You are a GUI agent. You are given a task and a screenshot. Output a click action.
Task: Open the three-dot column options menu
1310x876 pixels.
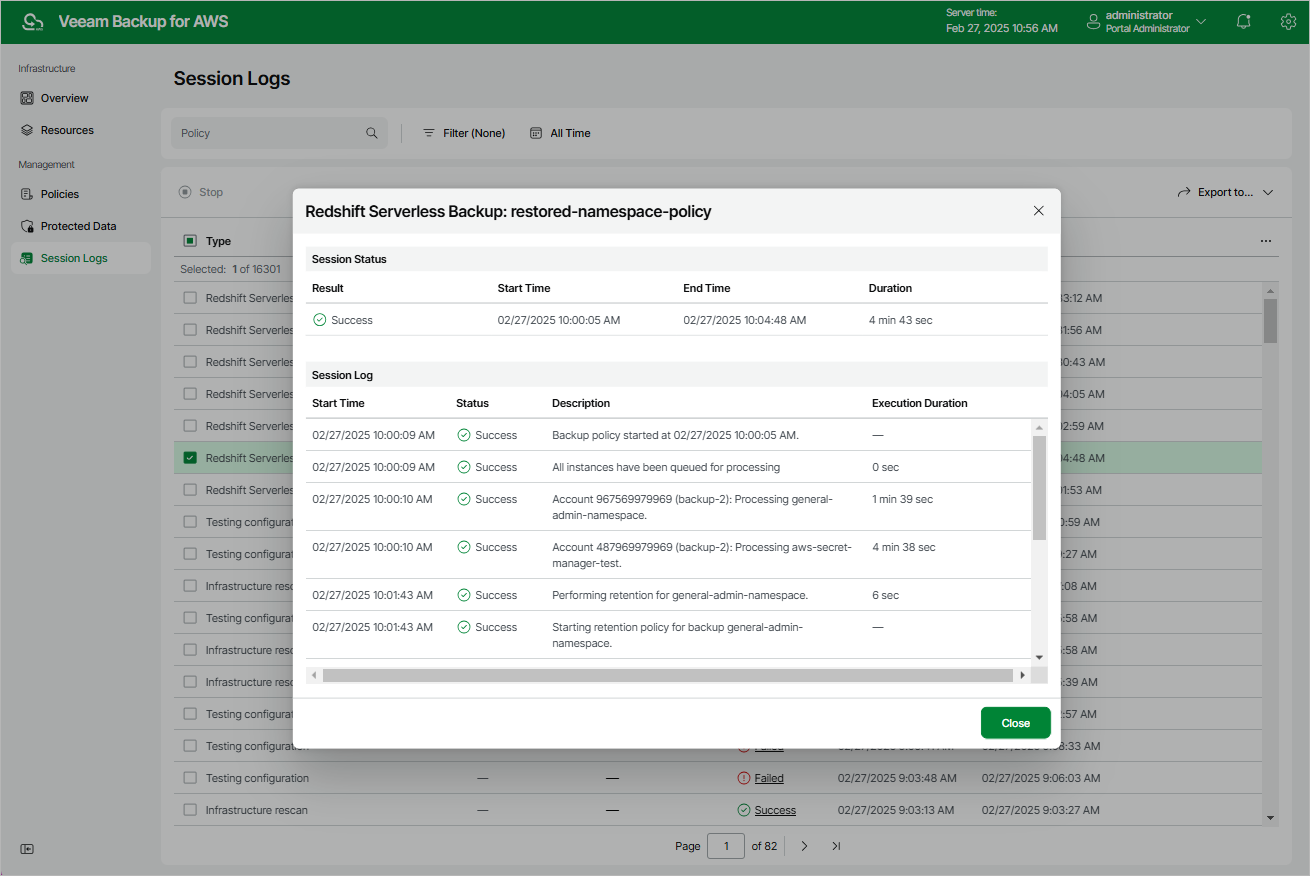tap(1266, 241)
